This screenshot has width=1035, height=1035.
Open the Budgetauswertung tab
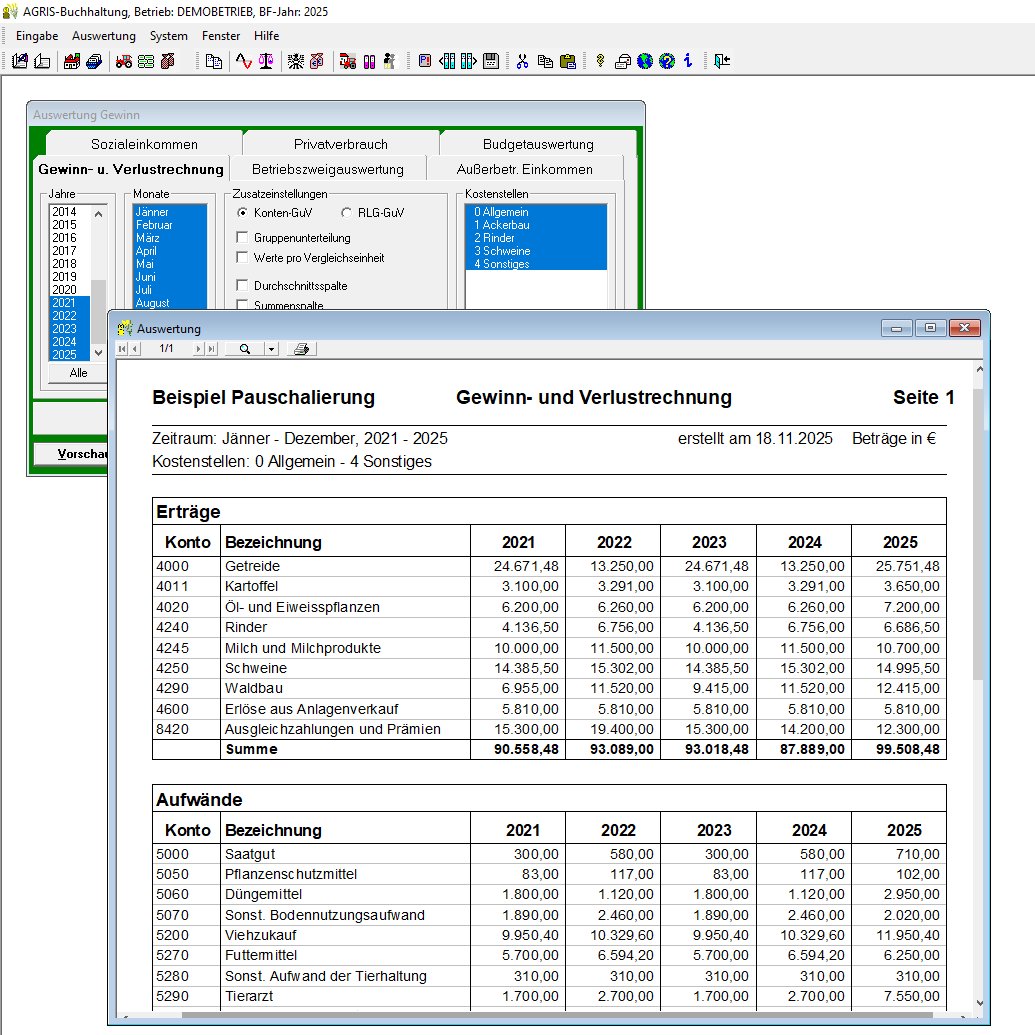[x=538, y=144]
